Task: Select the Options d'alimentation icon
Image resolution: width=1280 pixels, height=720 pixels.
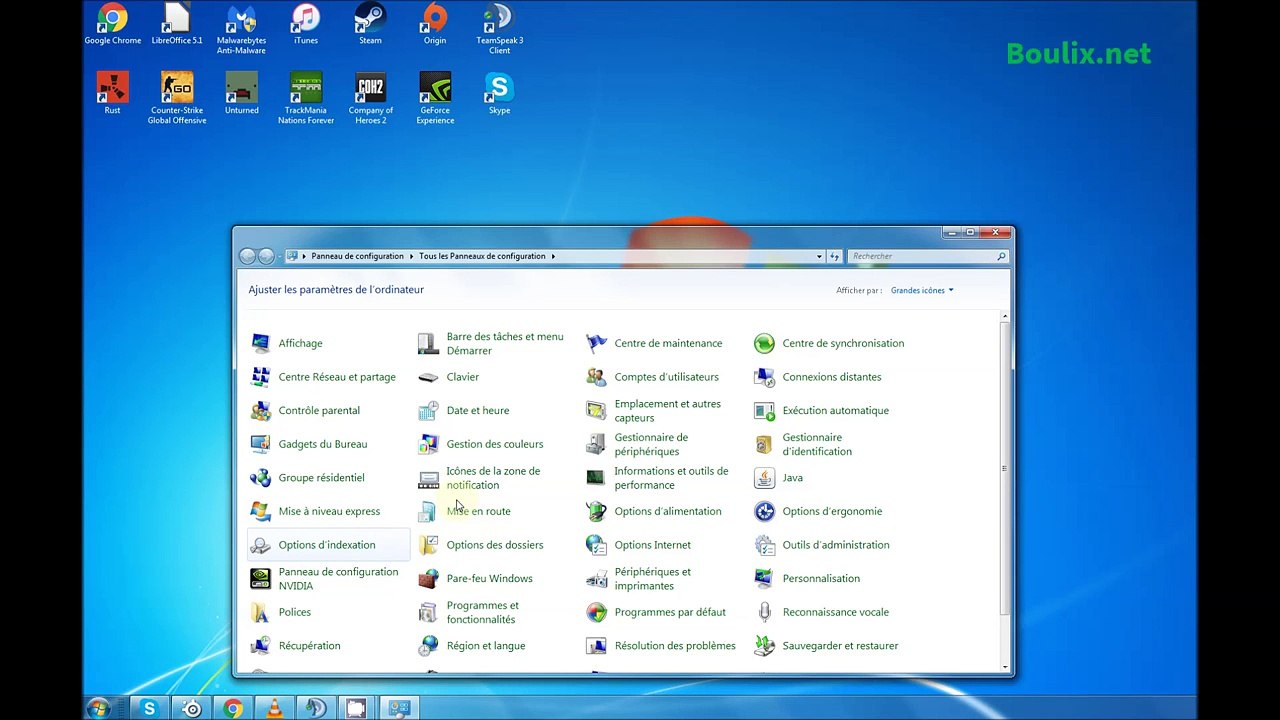Action: coord(597,511)
